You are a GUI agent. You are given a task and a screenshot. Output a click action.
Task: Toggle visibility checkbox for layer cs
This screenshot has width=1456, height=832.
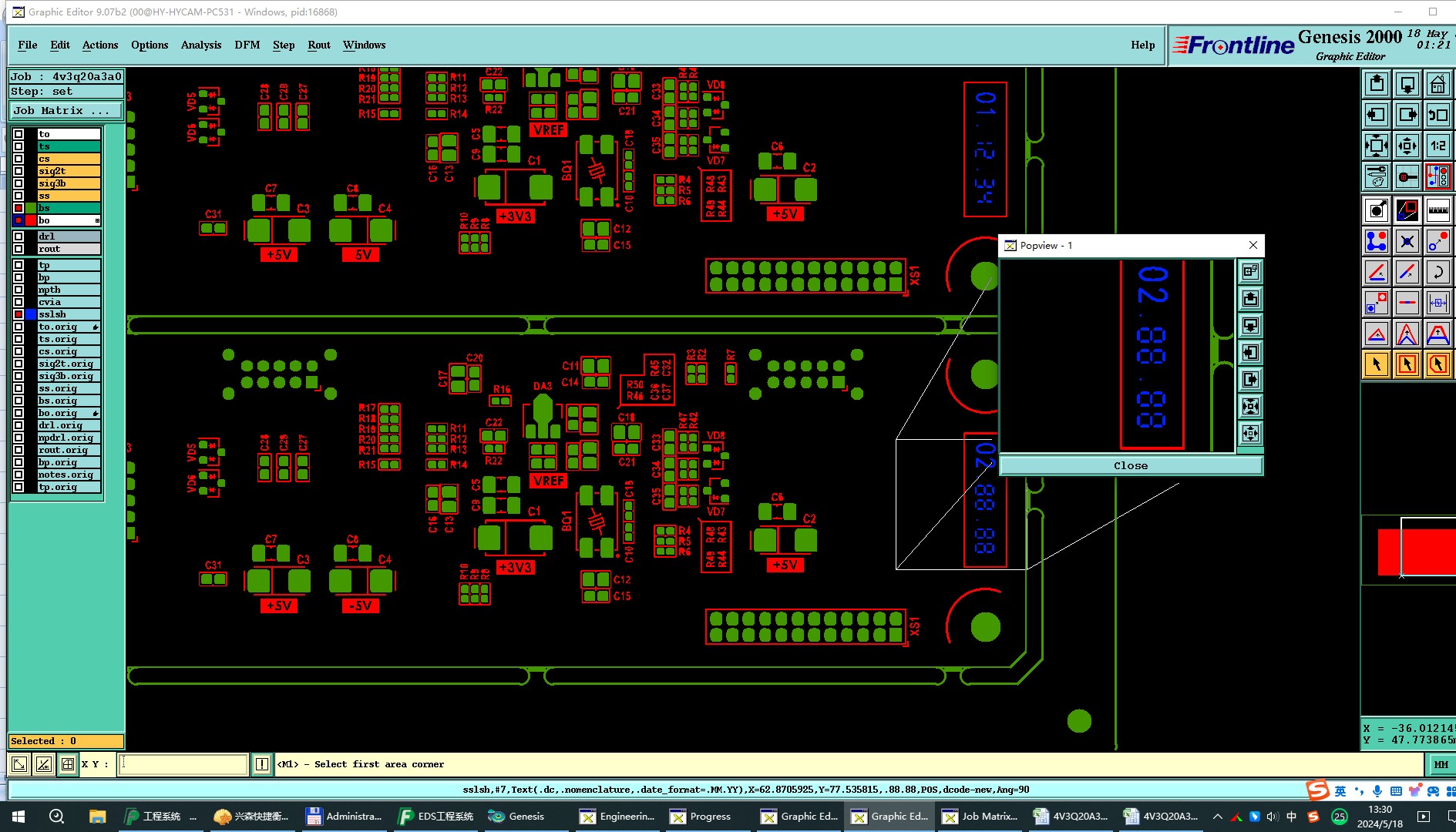(18, 159)
